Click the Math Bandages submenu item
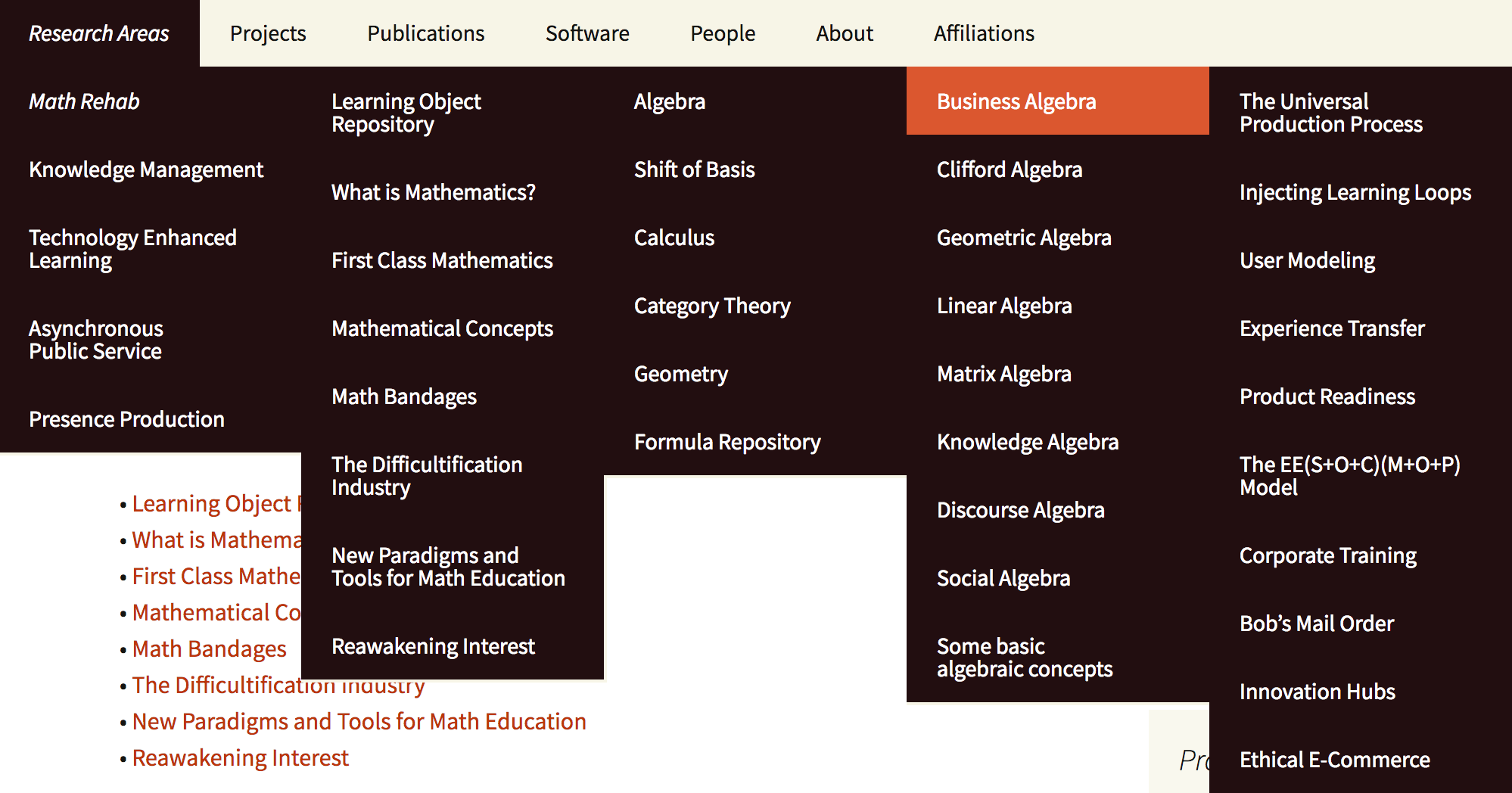 pos(404,396)
